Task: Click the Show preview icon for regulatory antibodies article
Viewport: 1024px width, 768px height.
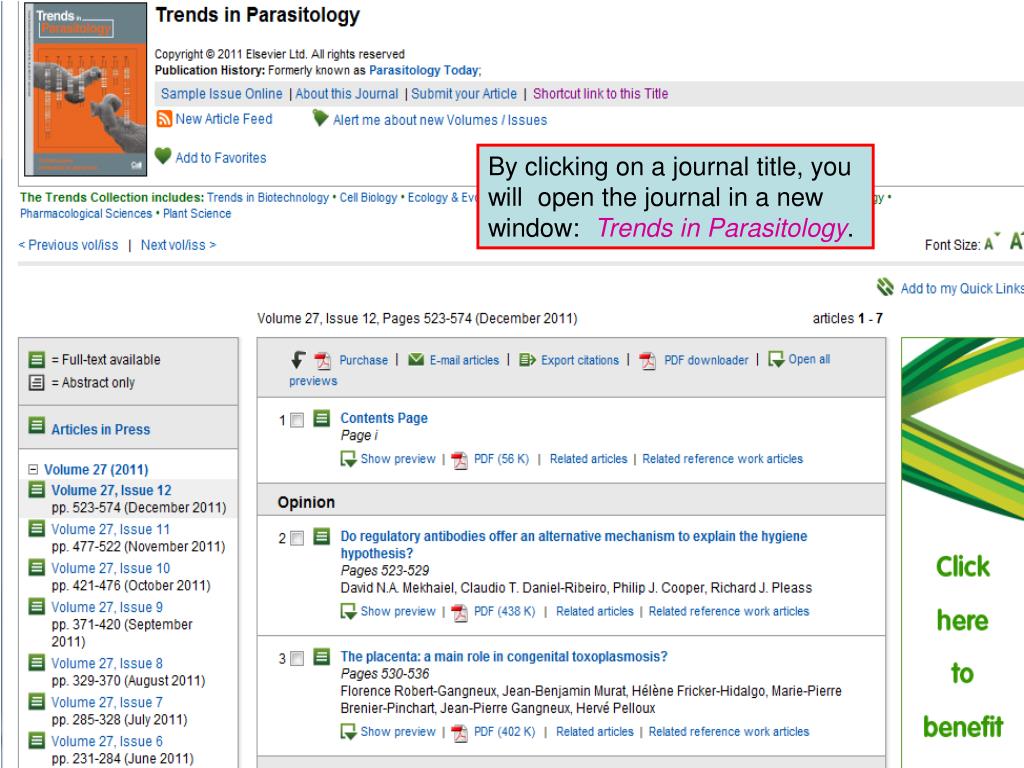Action: (348, 612)
